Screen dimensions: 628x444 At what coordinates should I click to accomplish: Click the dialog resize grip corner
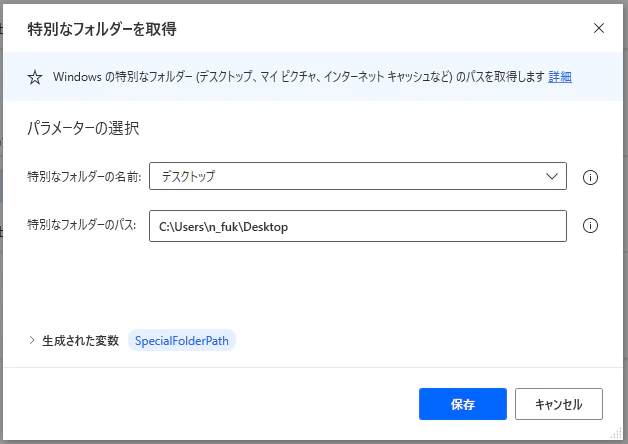(616, 434)
